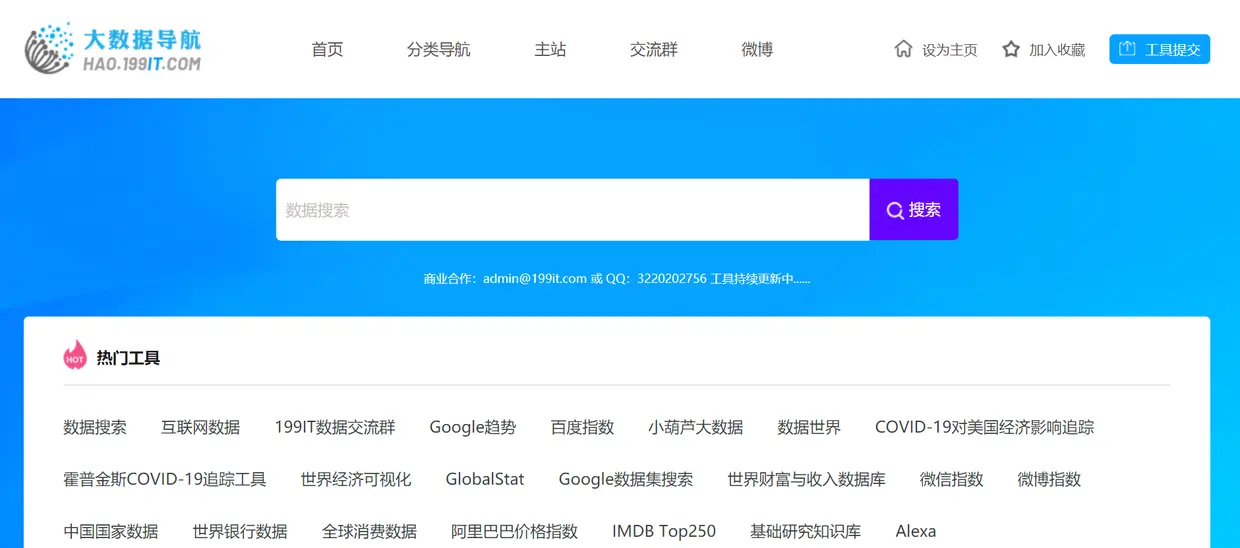1240x548 pixels.
Task: Open COVID-19对美国经济影响追踪 link
Action: coord(984,427)
